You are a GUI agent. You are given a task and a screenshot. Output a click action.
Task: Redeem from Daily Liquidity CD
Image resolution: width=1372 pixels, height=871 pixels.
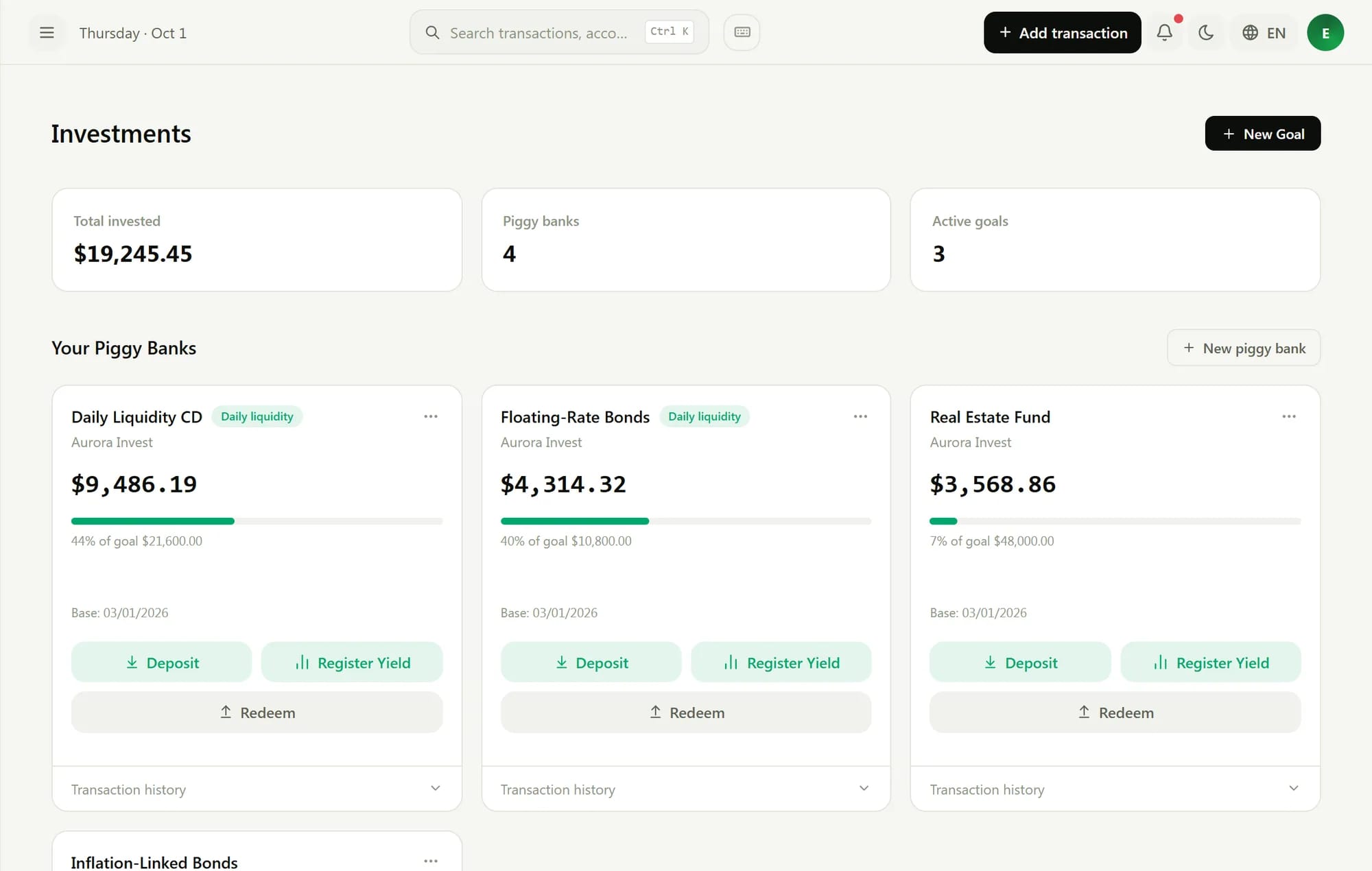coord(257,713)
